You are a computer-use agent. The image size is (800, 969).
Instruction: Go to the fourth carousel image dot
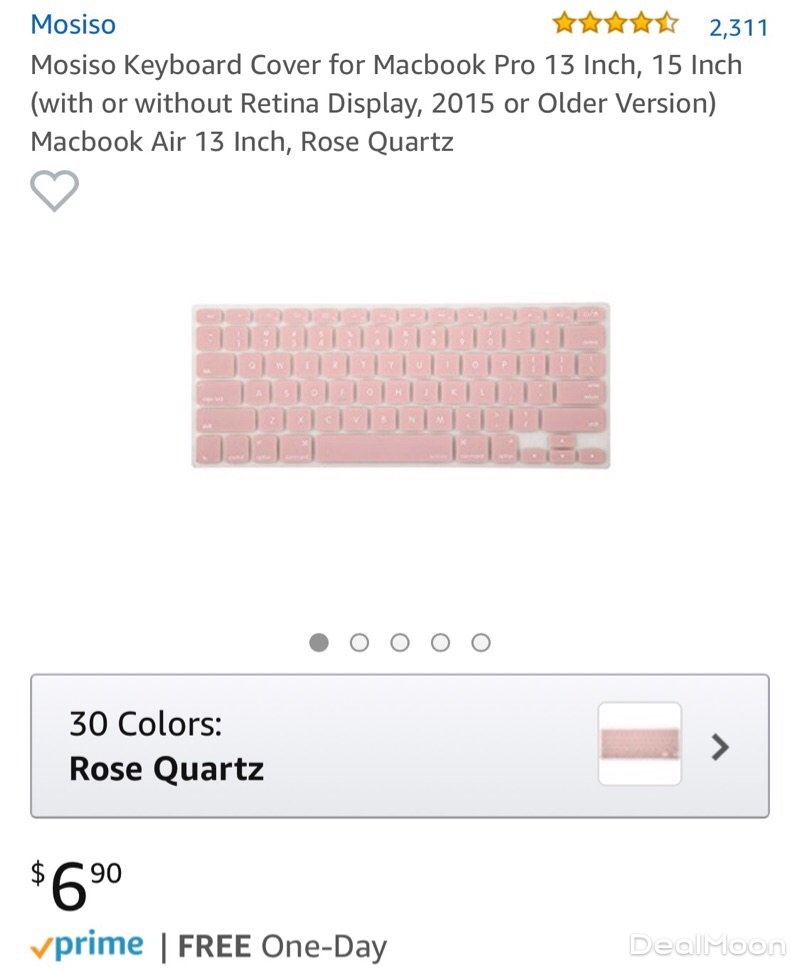(440, 642)
